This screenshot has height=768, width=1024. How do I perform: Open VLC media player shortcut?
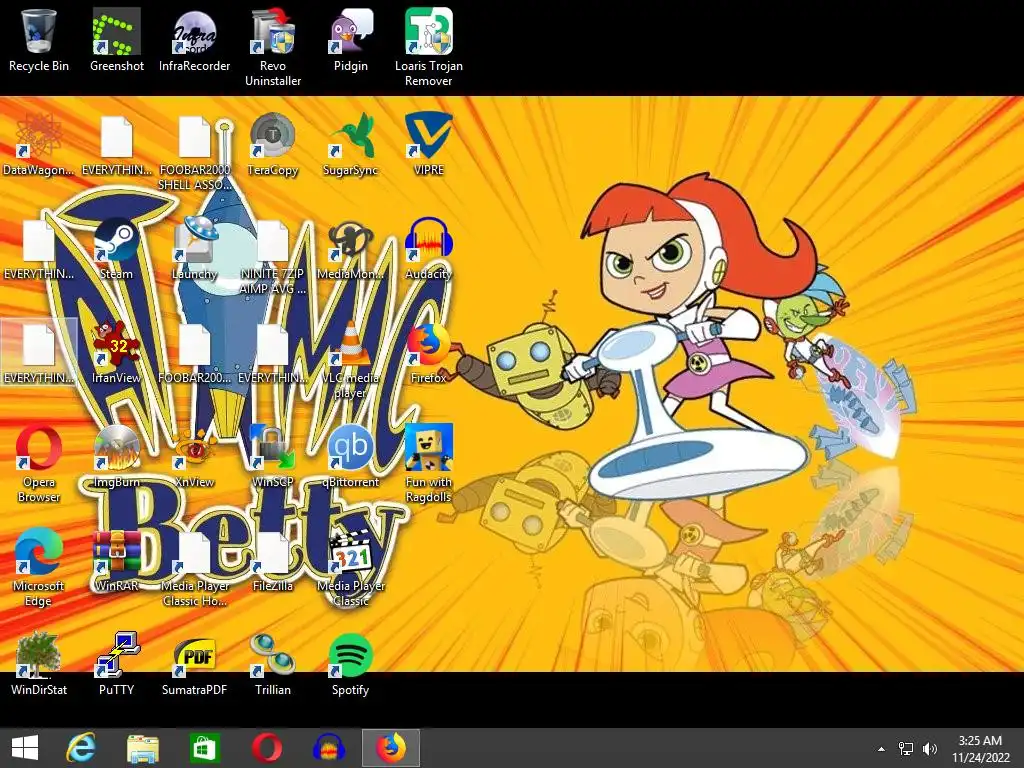pyautogui.click(x=351, y=360)
